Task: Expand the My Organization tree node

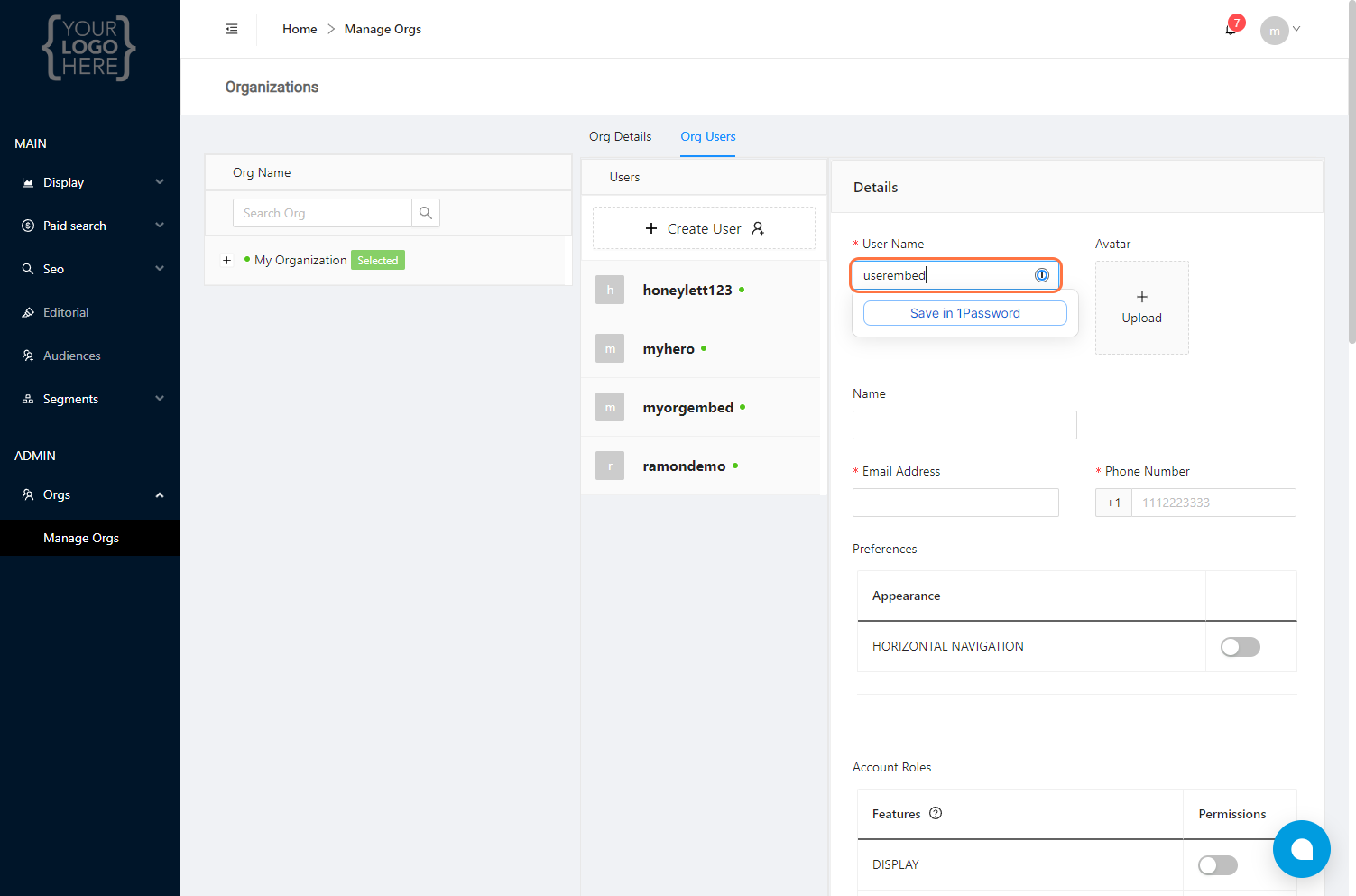Action: 227,260
